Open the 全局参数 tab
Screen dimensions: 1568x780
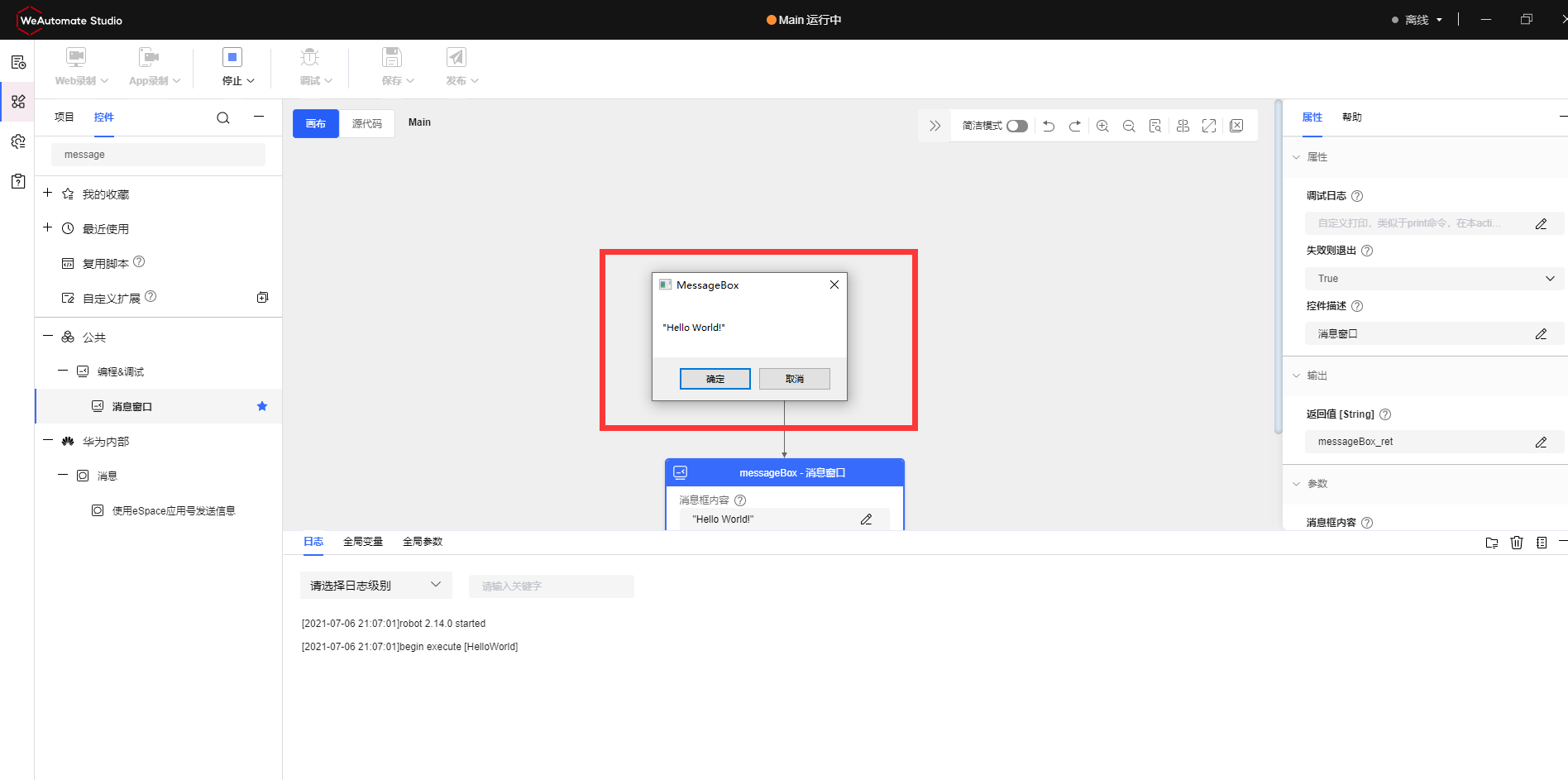click(423, 542)
